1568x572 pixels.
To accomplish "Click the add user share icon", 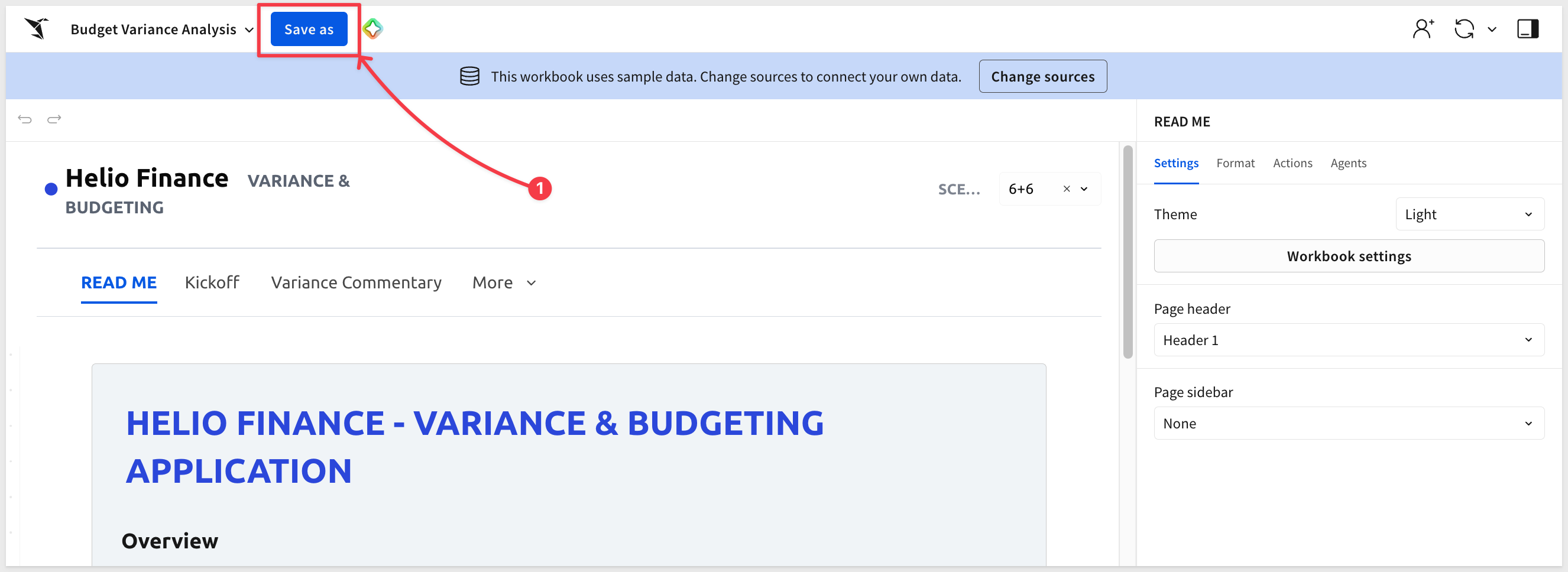I will click(x=1423, y=28).
